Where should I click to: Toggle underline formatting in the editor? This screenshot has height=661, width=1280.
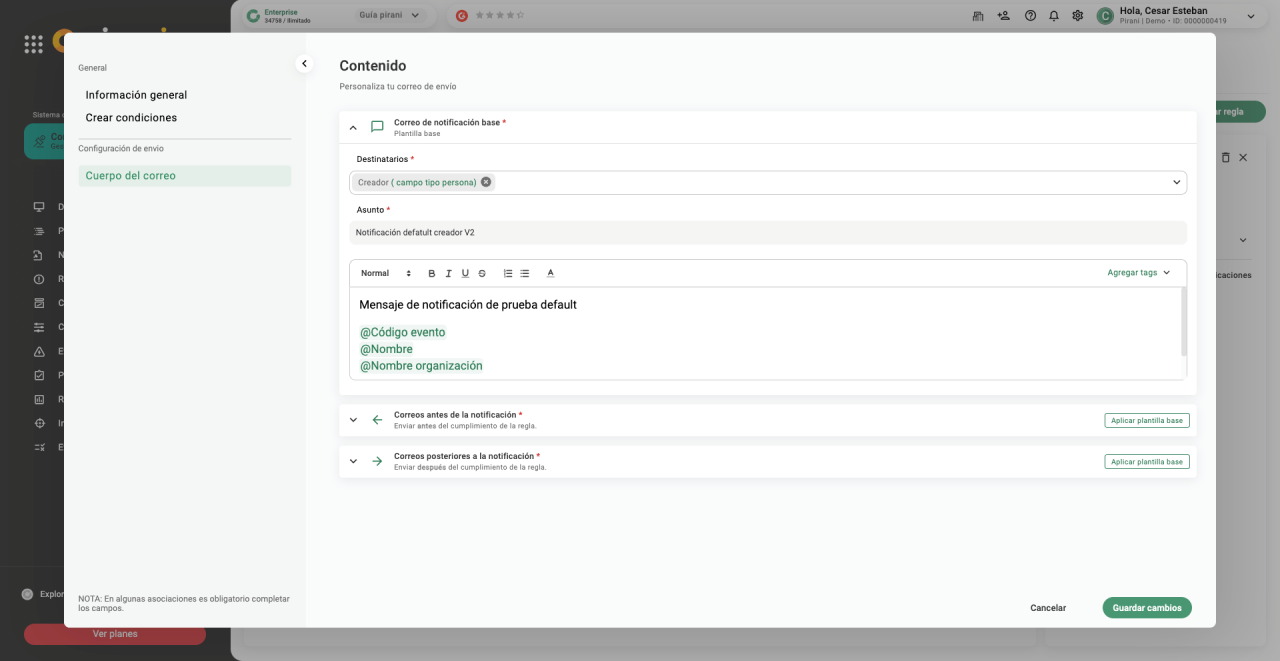point(465,273)
